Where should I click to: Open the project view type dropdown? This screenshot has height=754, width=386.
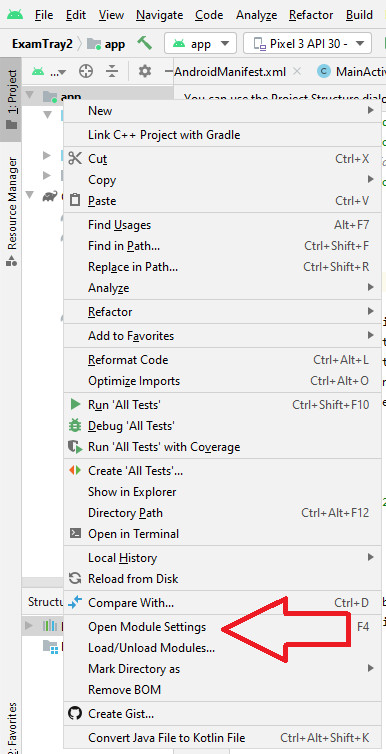pos(49,72)
